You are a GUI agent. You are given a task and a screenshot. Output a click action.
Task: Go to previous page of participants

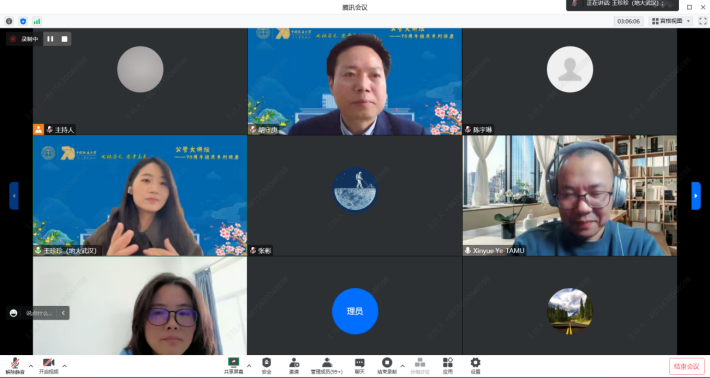click(14, 196)
